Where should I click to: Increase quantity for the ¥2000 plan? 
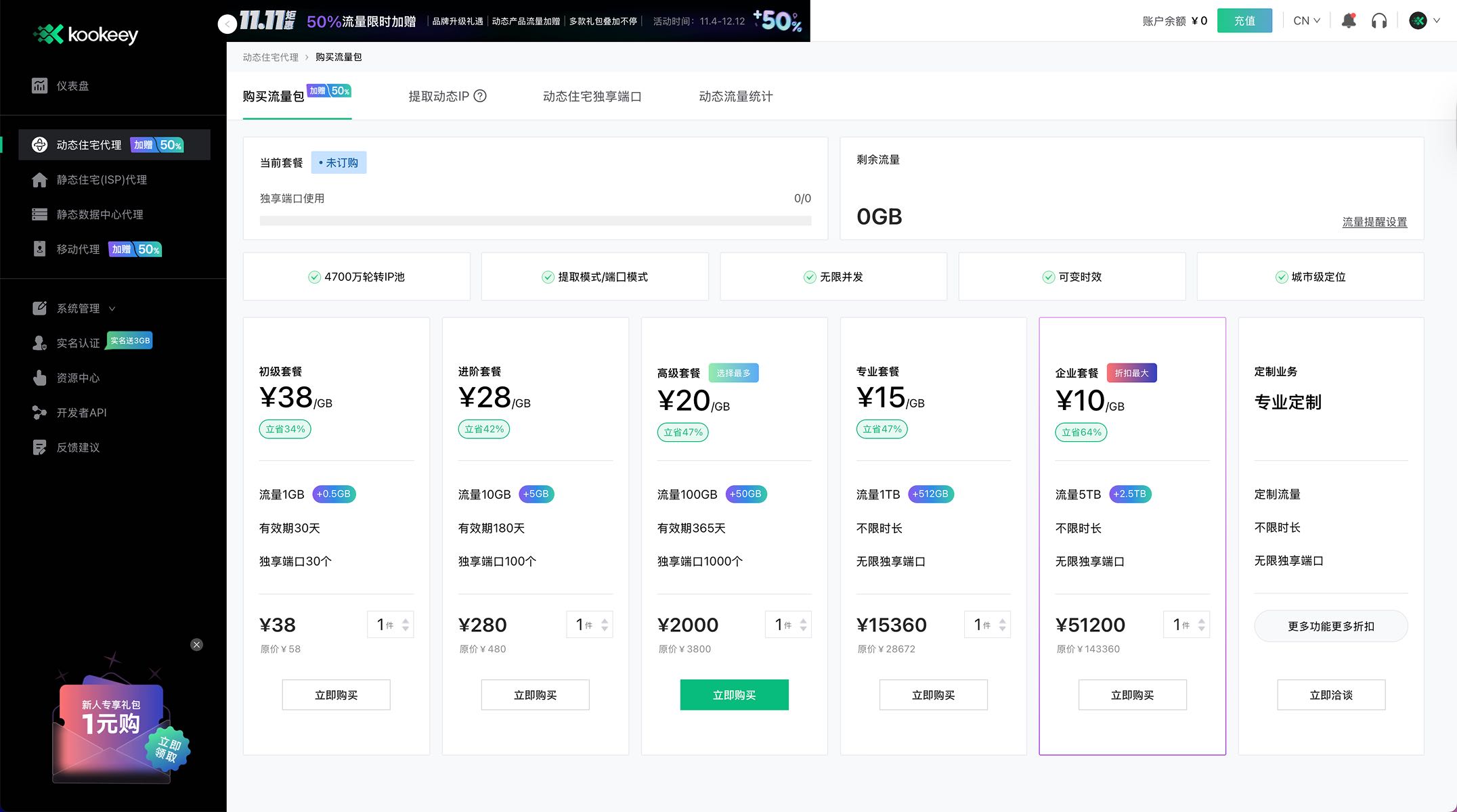click(x=804, y=620)
